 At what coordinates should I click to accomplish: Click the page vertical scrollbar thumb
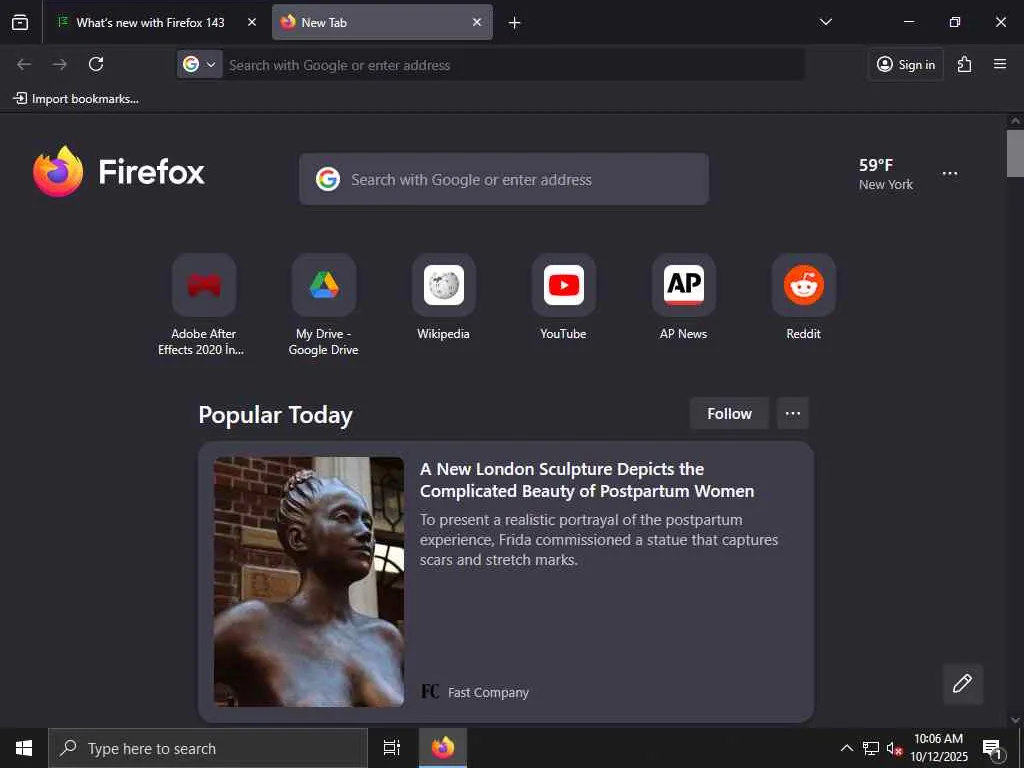[x=1015, y=153]
